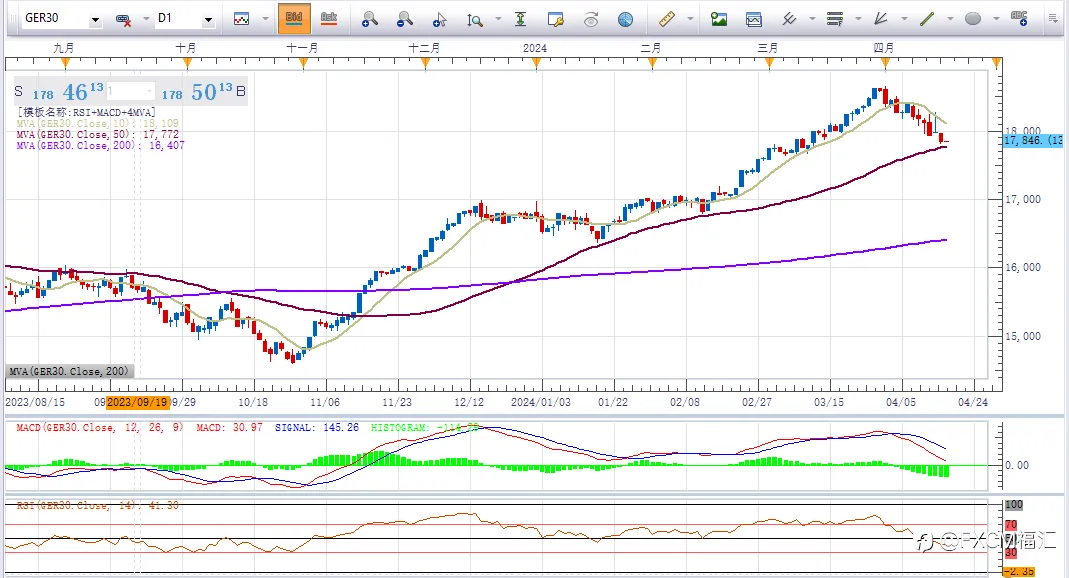
Task: Click the November timeline marker
Action: (303, 63)
